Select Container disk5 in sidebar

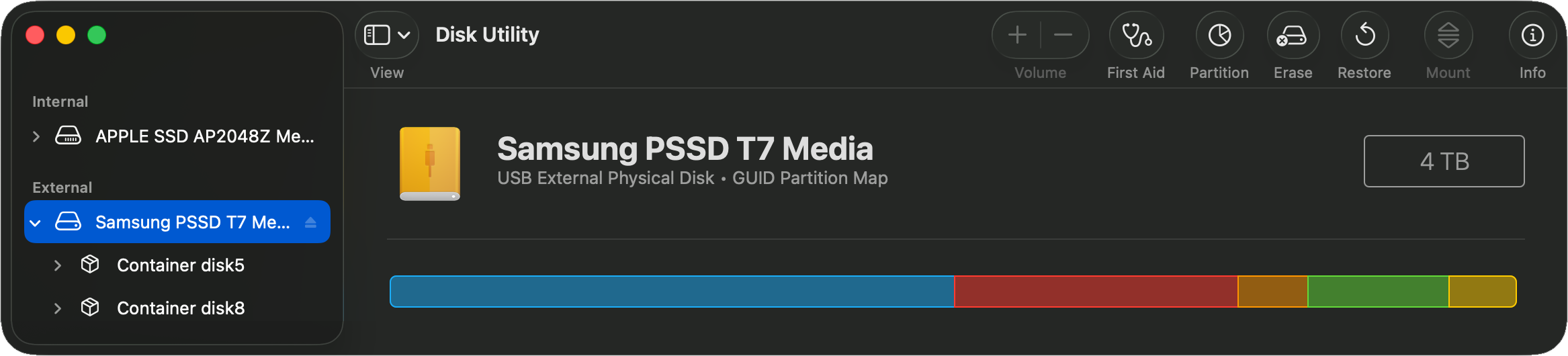pyautogui.click(x=180, y=265)
